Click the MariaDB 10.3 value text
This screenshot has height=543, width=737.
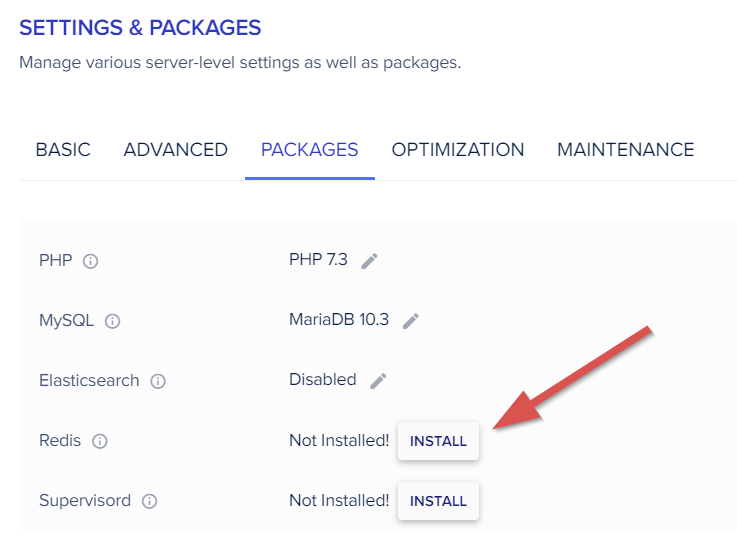[339, 320]
